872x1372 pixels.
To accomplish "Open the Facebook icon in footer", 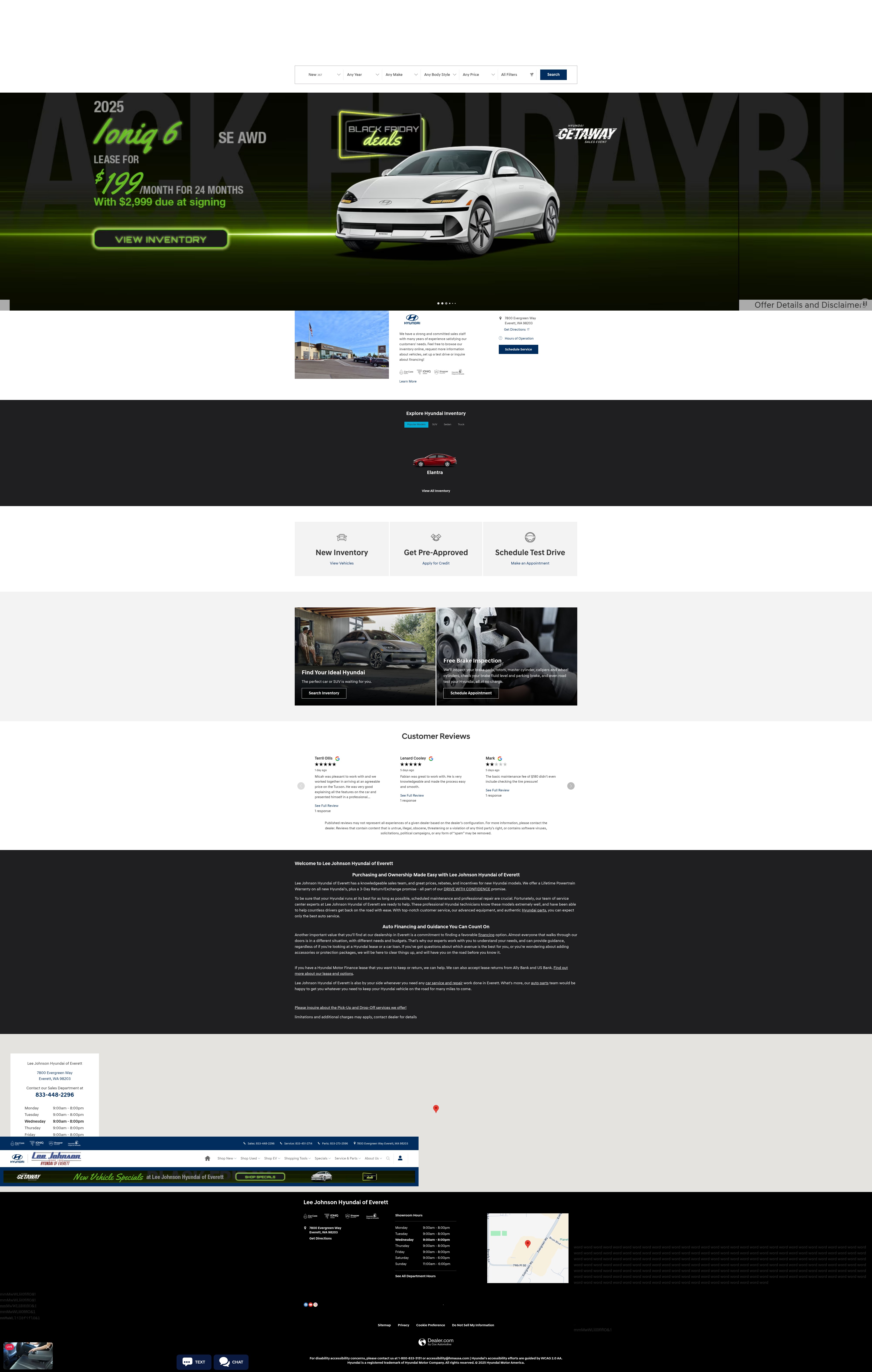I will [x=306, y=1305].
